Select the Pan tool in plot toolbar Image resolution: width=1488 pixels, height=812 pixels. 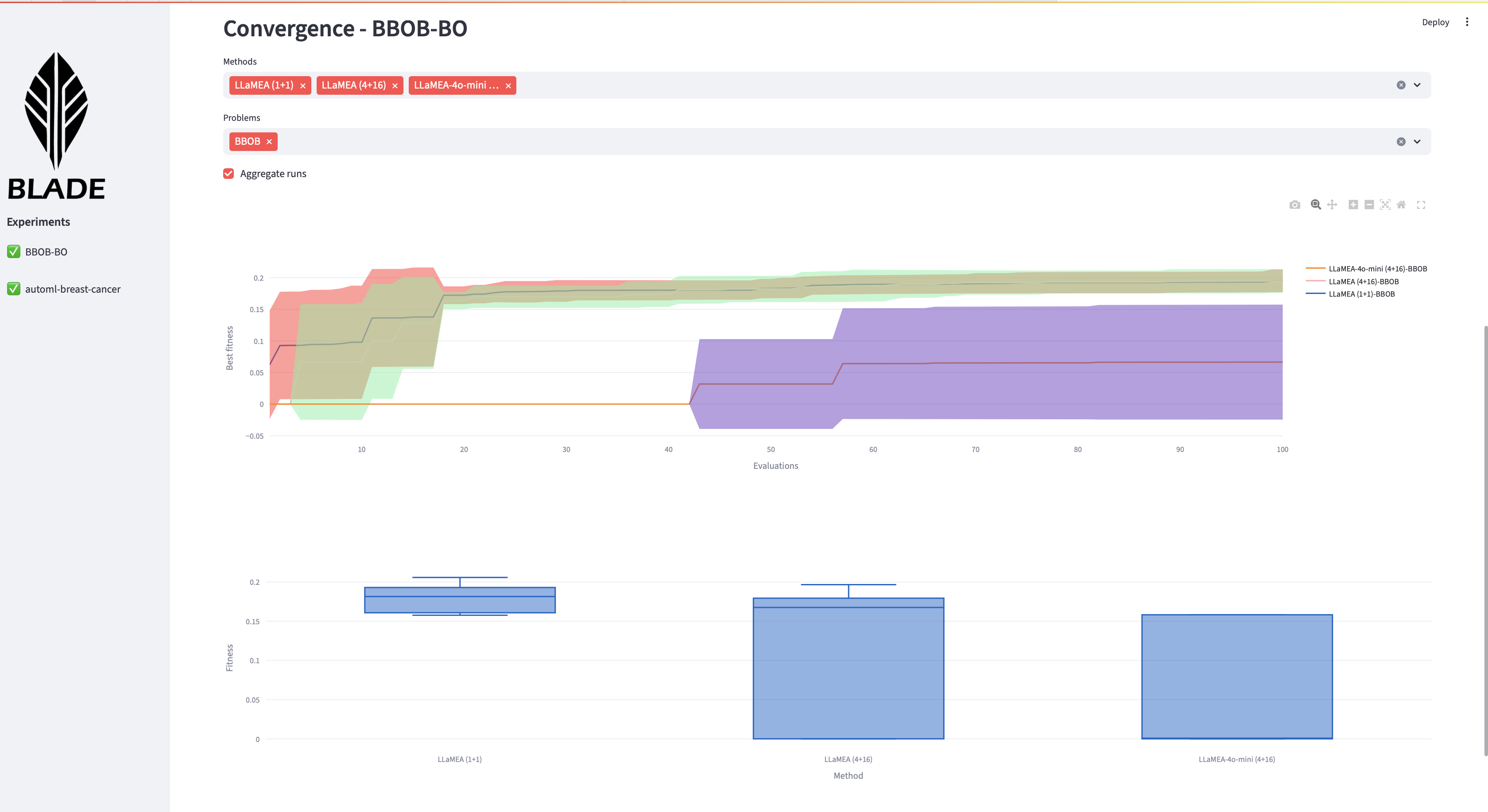(1332, 205)
